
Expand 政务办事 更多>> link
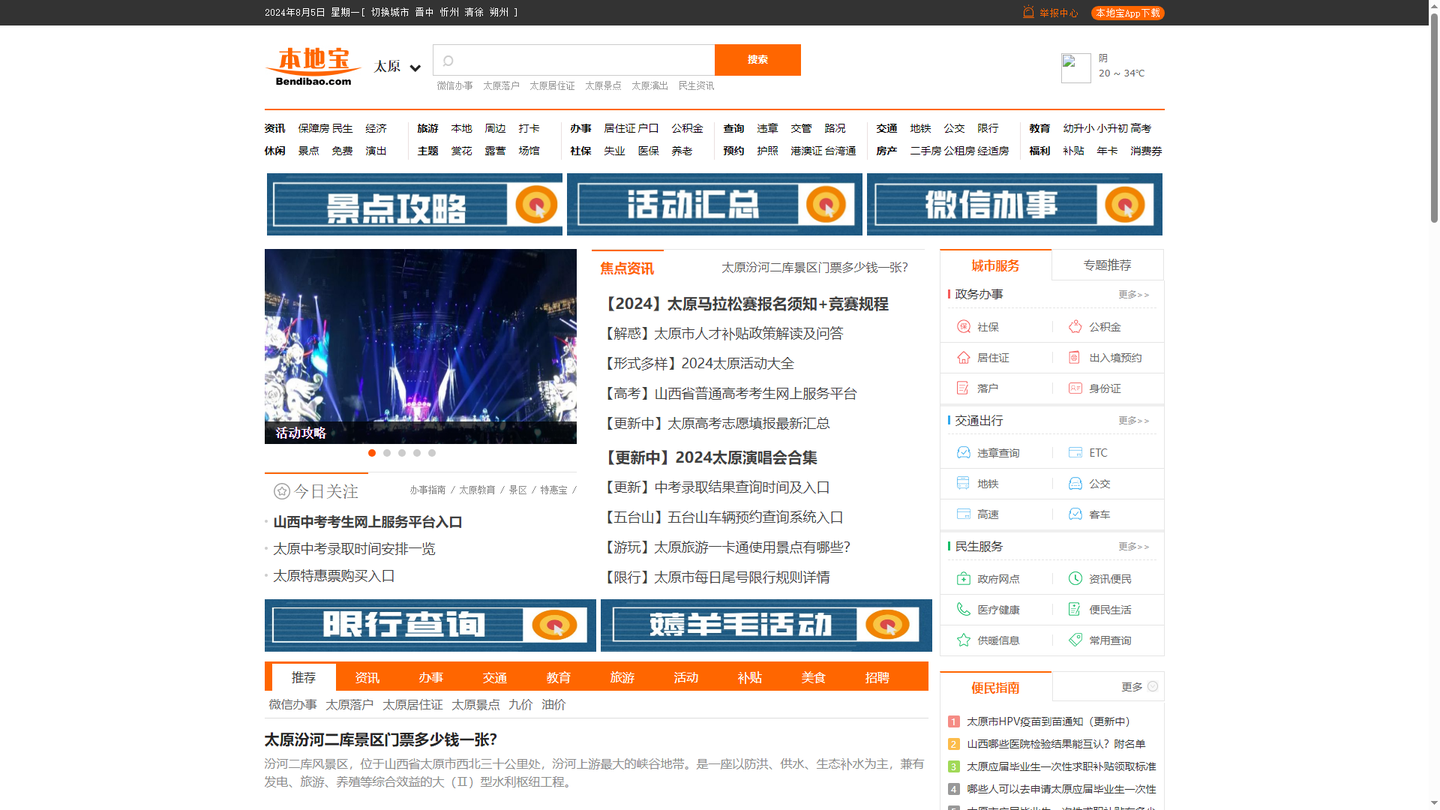click(x=1133, y=295)
